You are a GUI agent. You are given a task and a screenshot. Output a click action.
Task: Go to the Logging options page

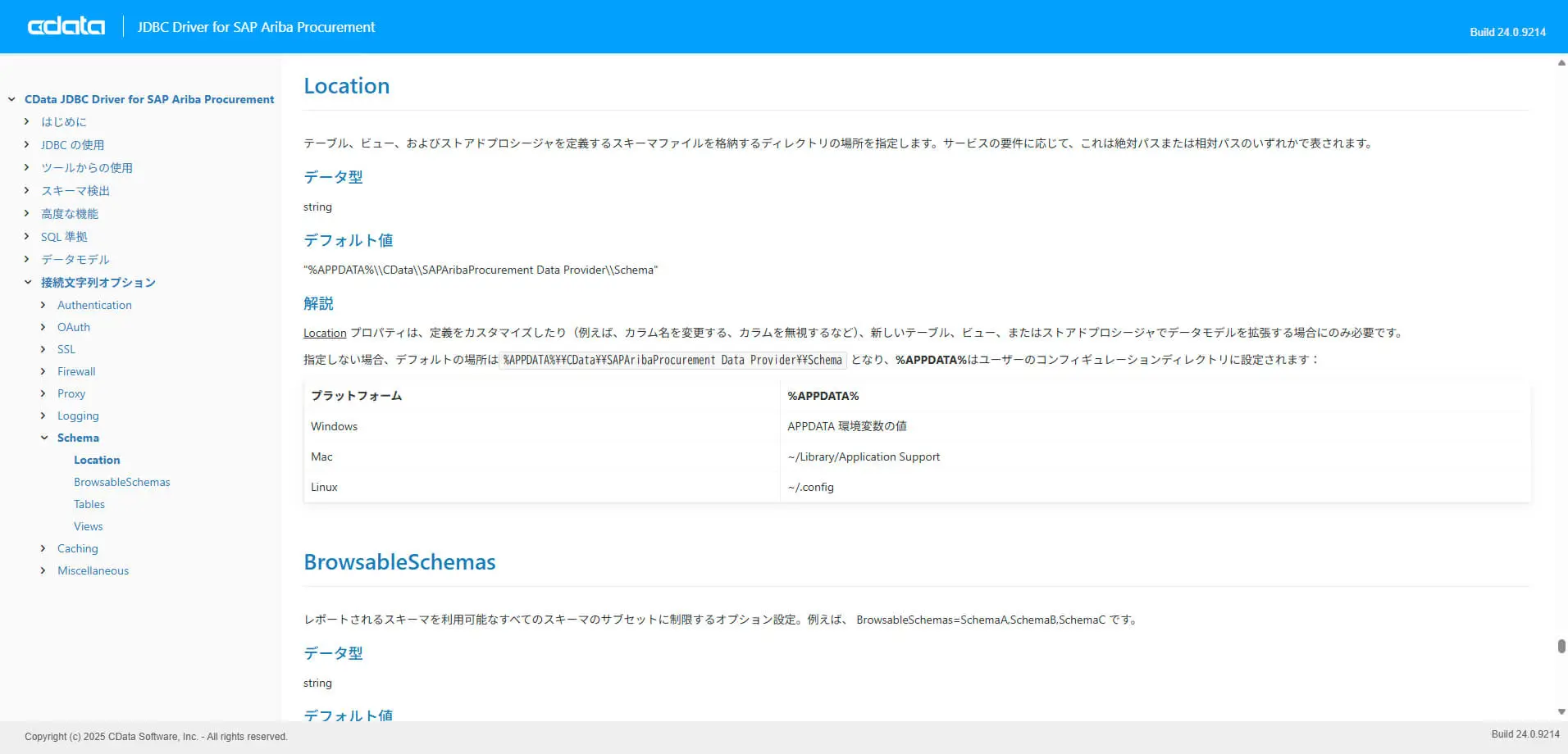[78, 416]
